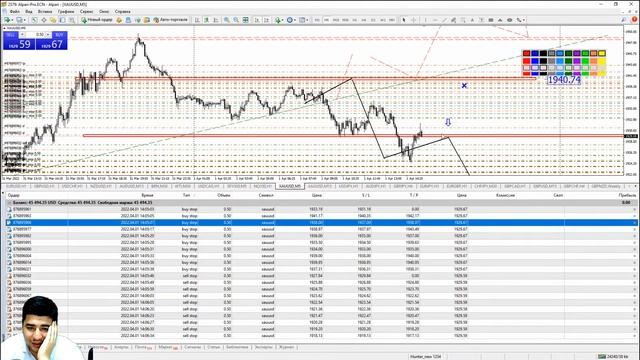Pick purple in the palette's second row

pos(577,61)
